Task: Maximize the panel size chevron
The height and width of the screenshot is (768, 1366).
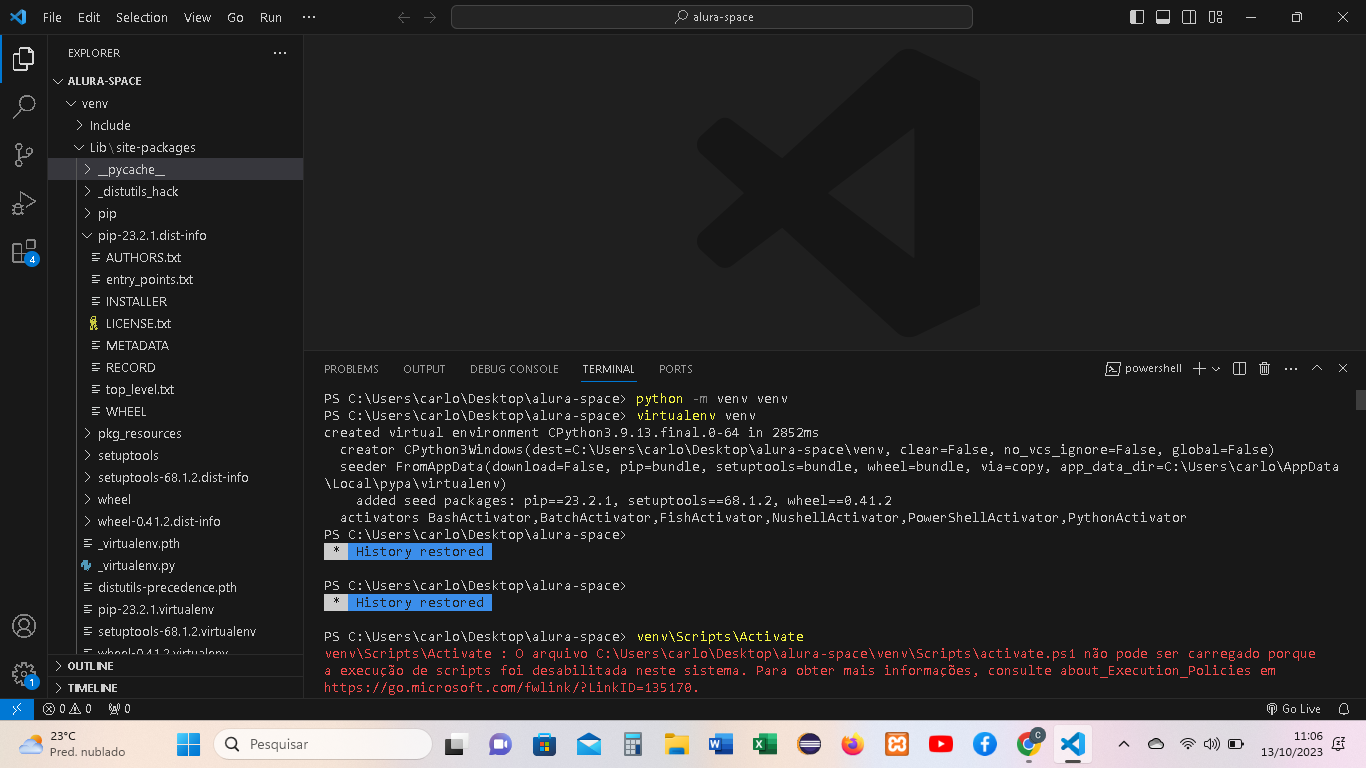Action: point(1317,369)
